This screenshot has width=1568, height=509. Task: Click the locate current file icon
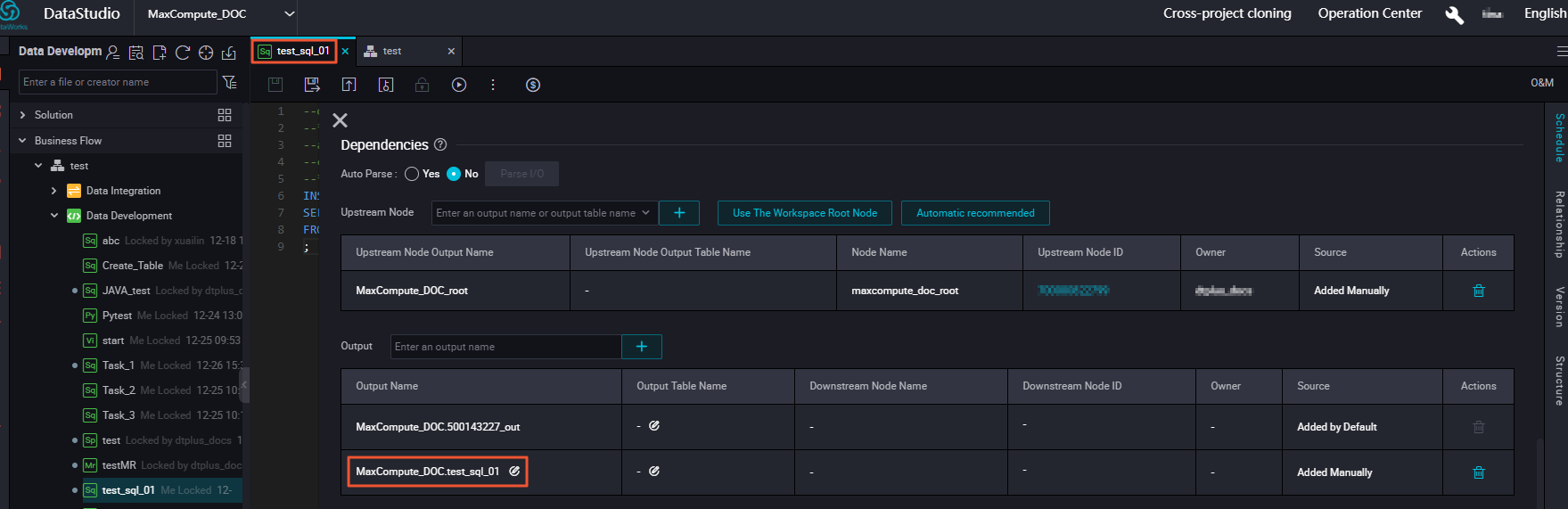click(206, 53)
